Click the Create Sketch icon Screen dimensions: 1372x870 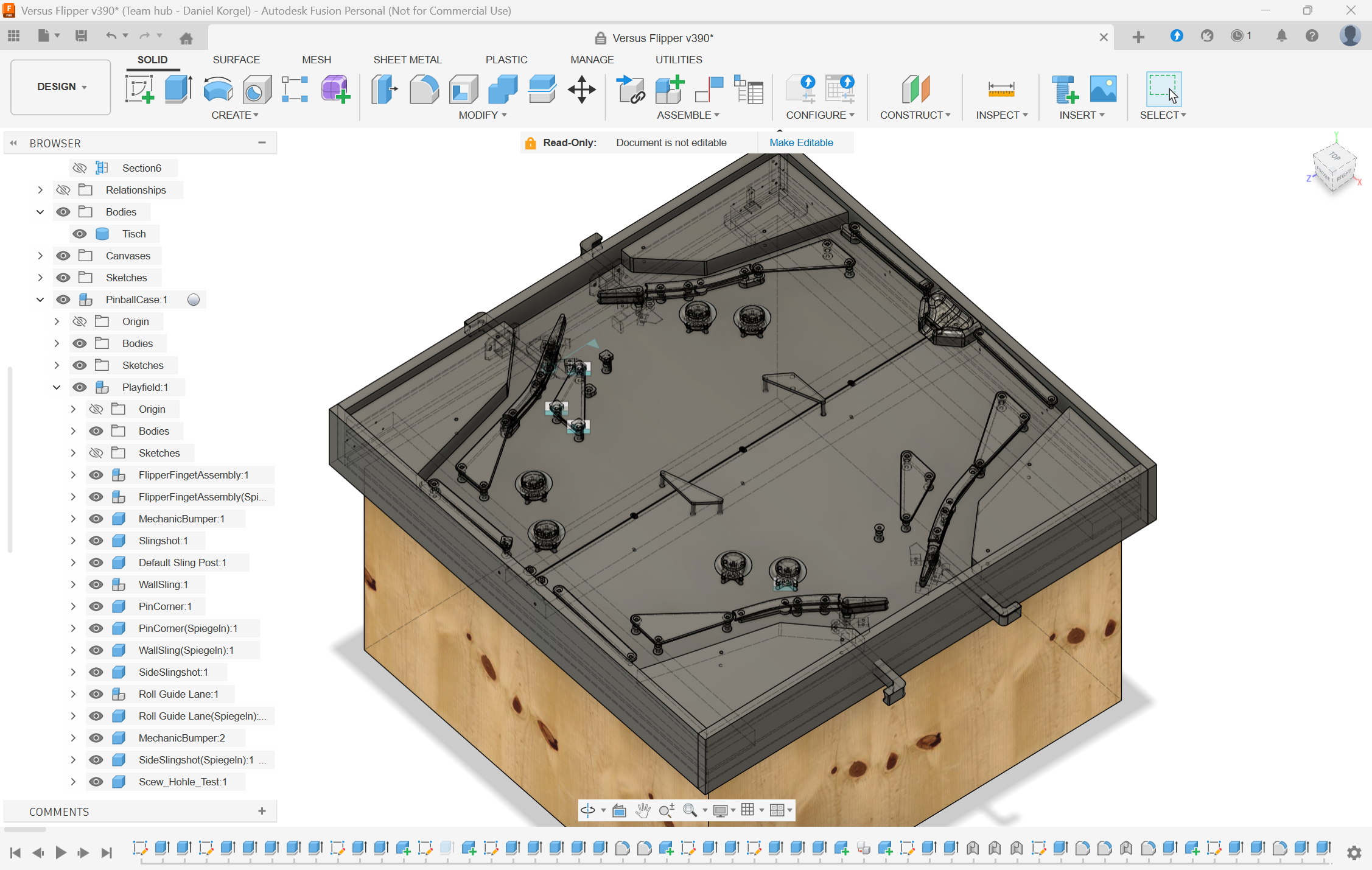click(x=139, y=89)
